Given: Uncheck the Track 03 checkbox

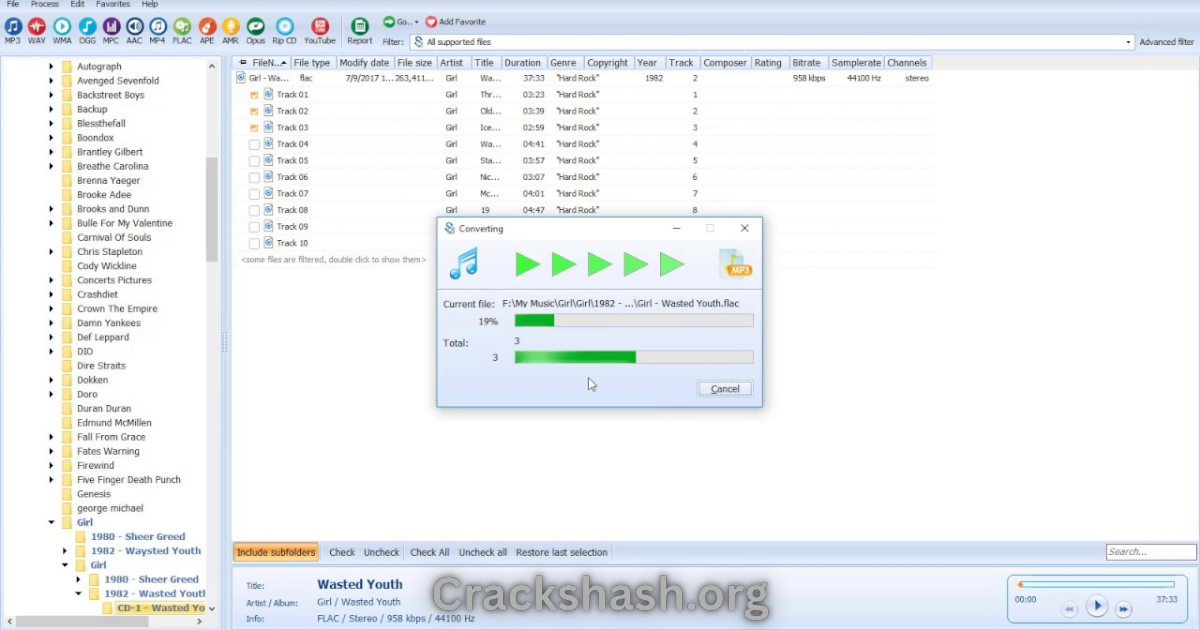Looking at the screenshot, I should click(254, 128).
